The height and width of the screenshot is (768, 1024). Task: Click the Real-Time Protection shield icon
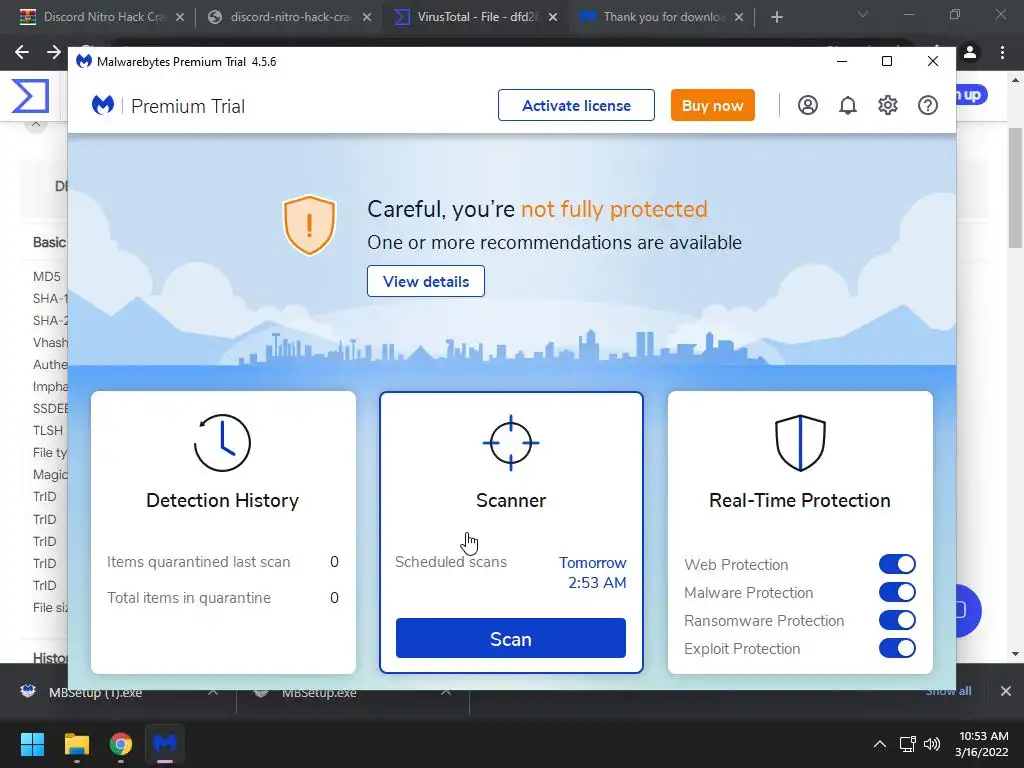800,443
